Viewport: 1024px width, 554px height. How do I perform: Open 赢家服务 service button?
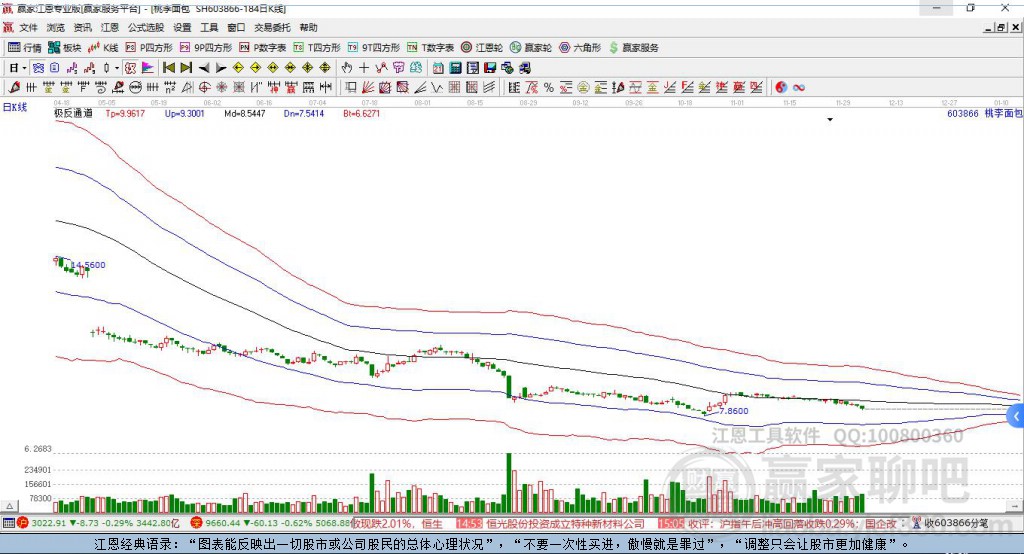pos(634,48)
